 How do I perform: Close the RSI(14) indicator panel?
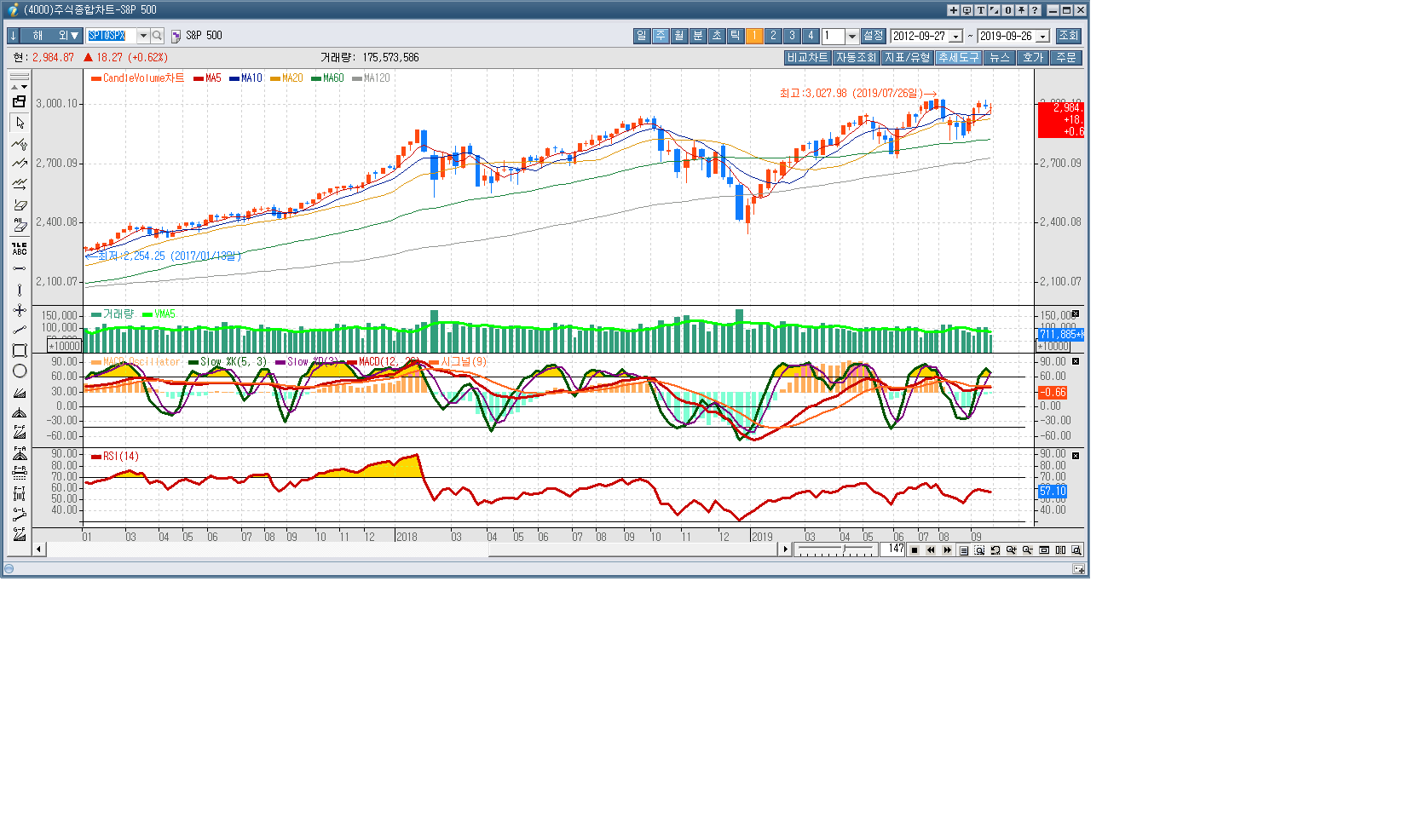[x=1076, y=456]
